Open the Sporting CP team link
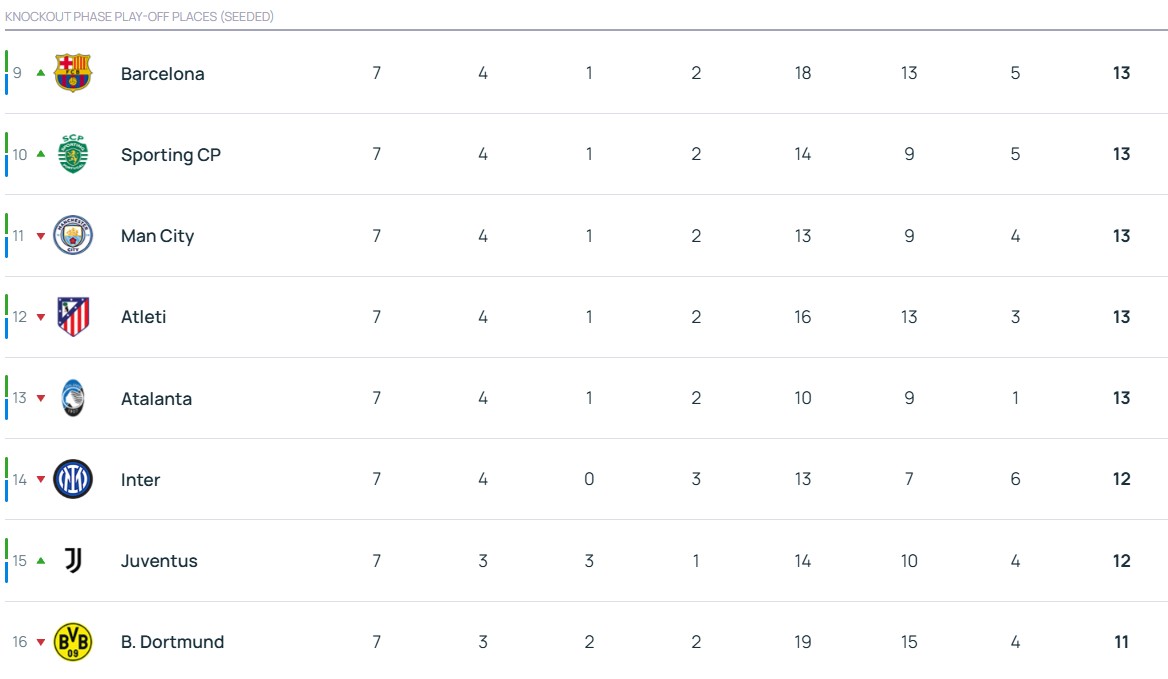Viewport: 1168px width, 679px height. tap(171, 155)
